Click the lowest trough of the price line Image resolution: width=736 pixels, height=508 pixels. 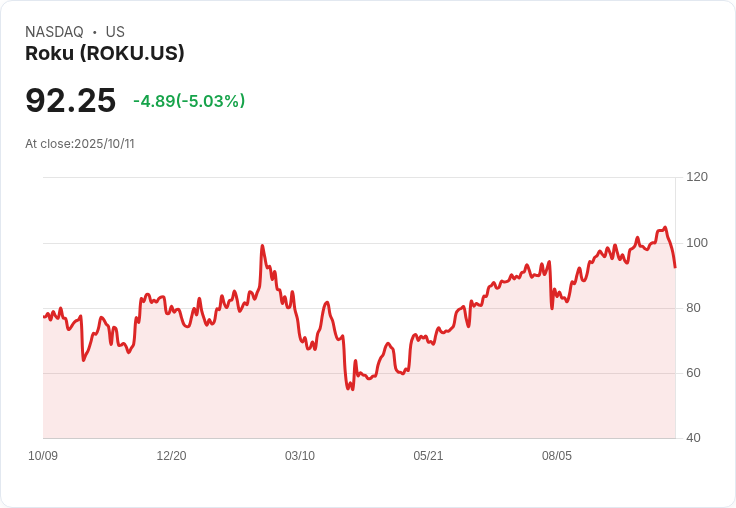coord(351,389)
